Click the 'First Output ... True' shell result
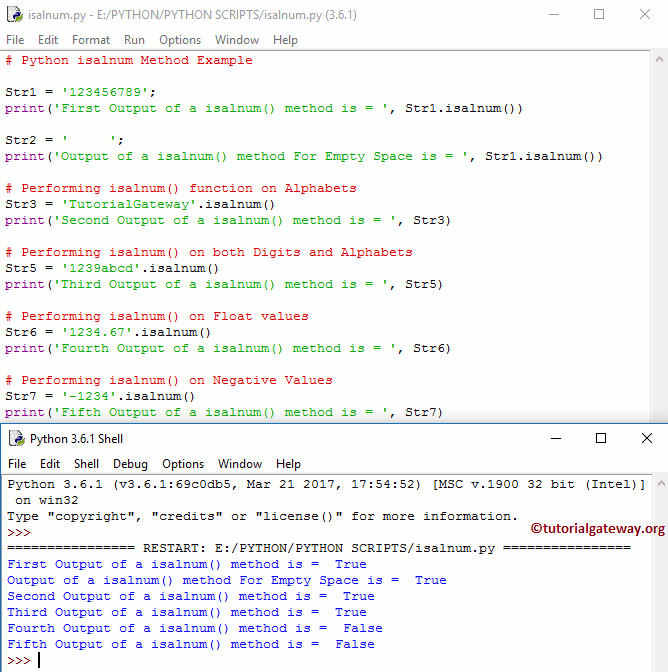 (187, 564)
